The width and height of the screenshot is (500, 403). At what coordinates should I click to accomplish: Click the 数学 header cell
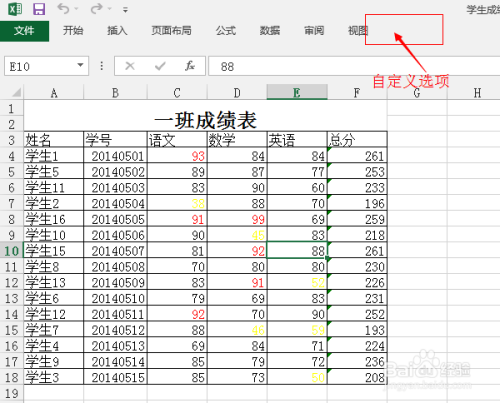pos(237,140)
